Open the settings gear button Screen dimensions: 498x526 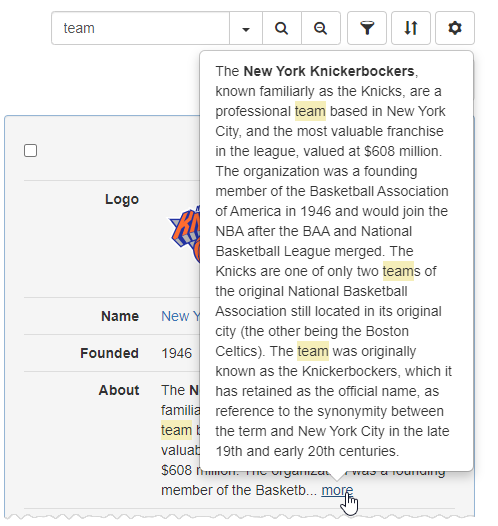pyautogui.click(x=455, y=28)
